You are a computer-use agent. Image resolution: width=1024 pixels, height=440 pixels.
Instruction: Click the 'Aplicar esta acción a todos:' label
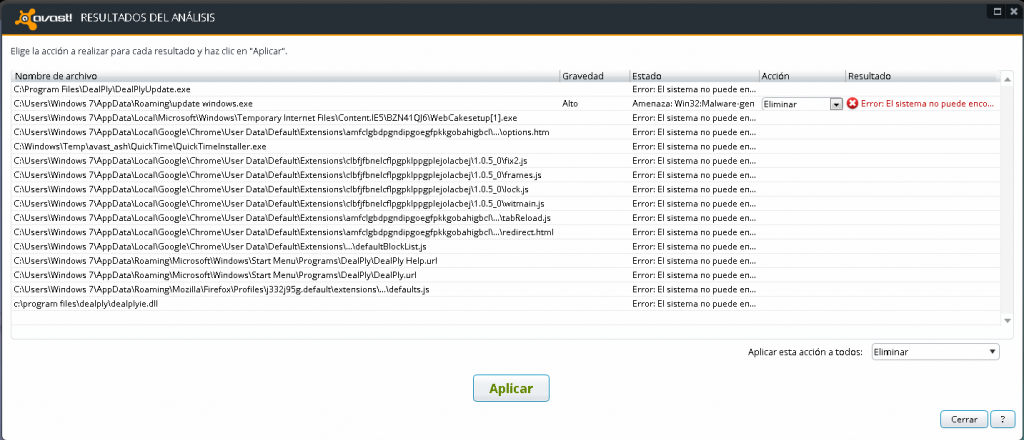[x=805, y=353]
